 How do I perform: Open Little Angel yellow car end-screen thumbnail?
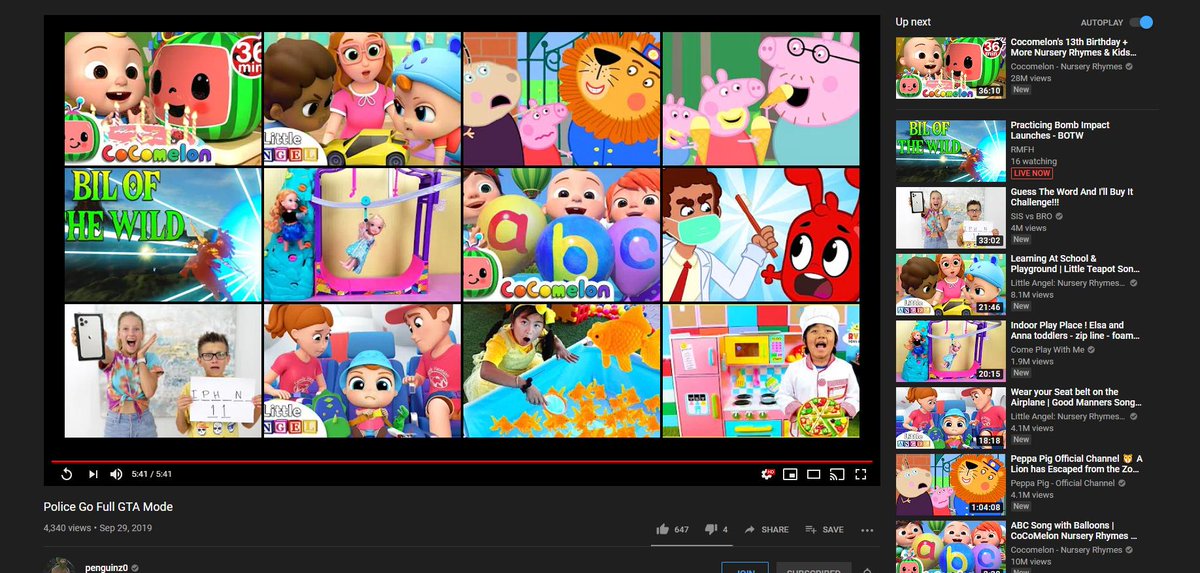pos(361,98)
